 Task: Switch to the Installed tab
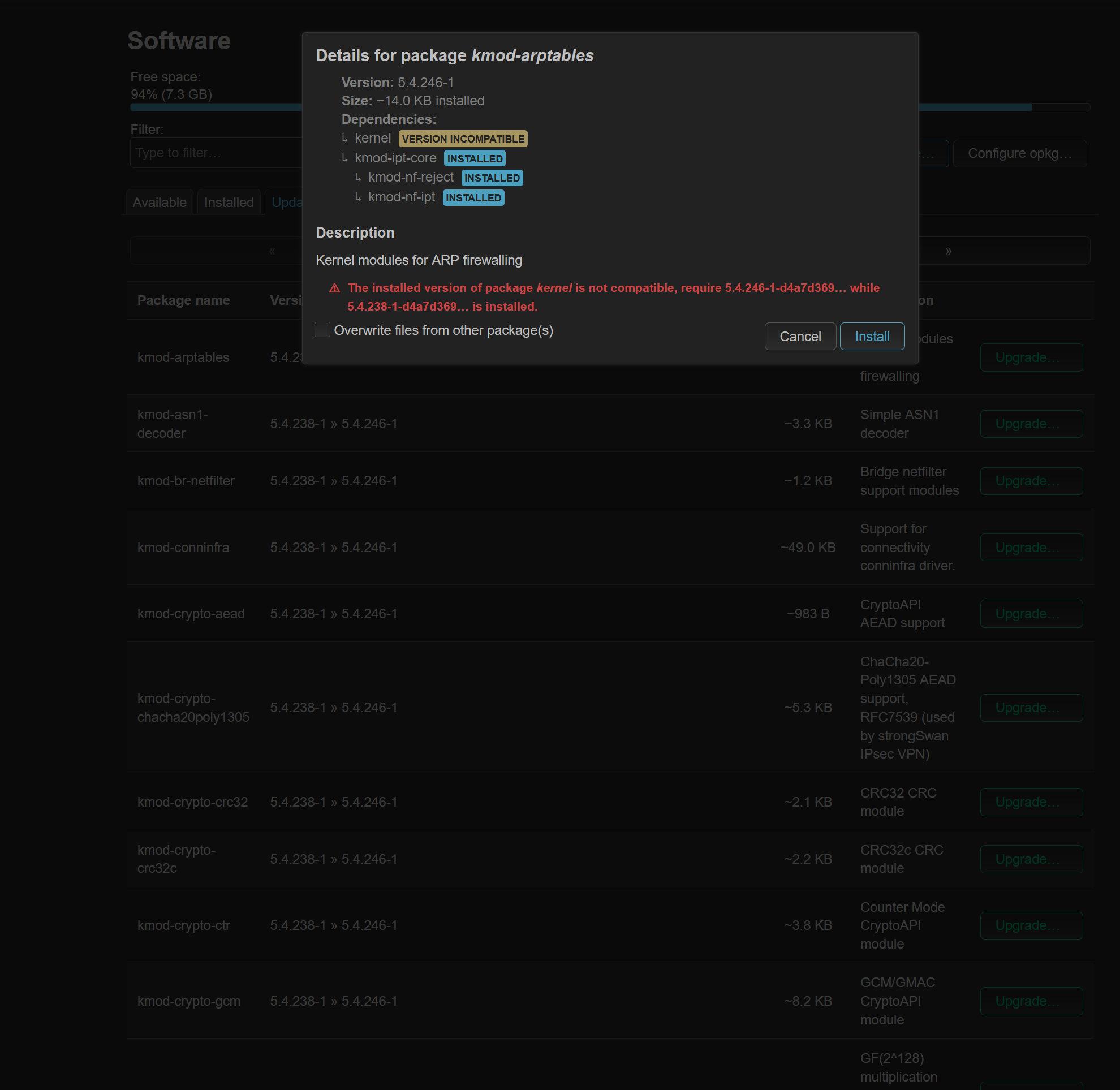point(229,203)
